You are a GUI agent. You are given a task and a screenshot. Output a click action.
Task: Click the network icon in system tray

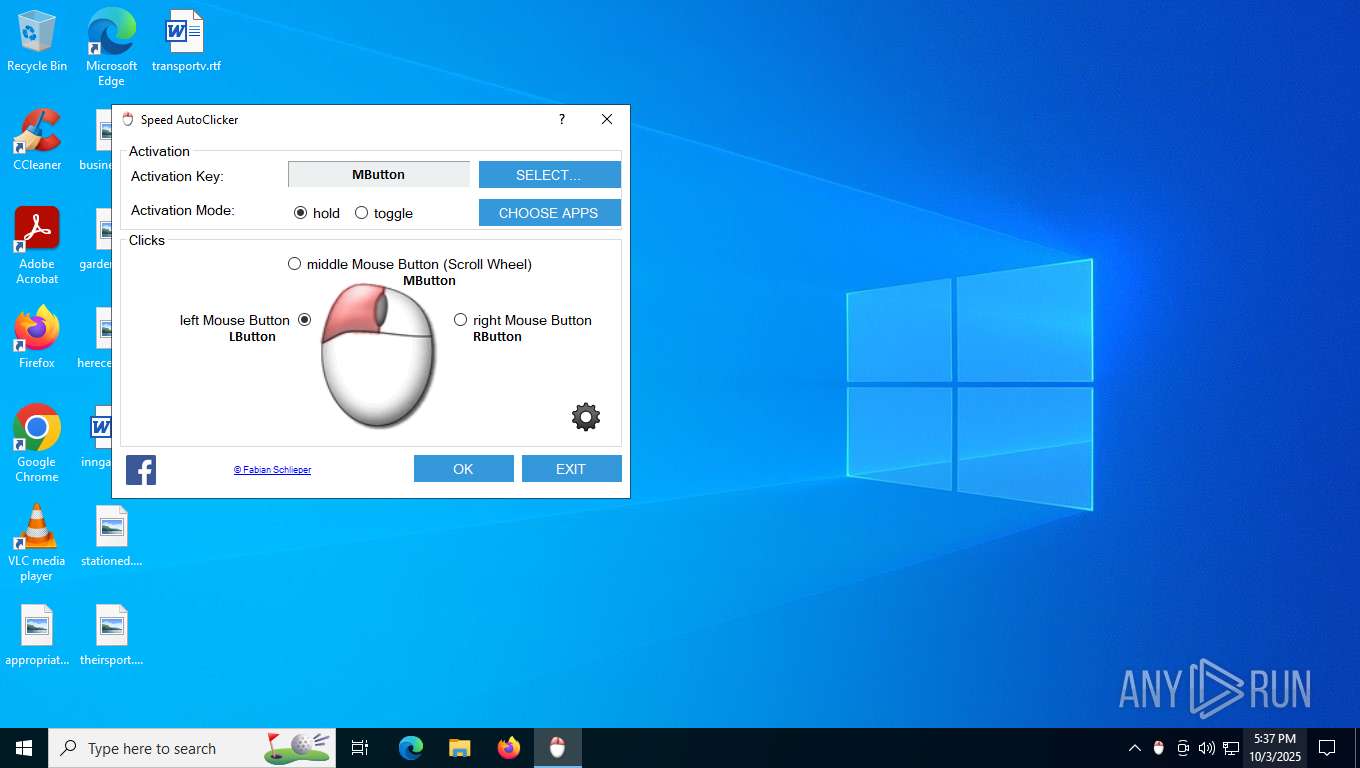pyautogui.click(x=1231, y=748)
